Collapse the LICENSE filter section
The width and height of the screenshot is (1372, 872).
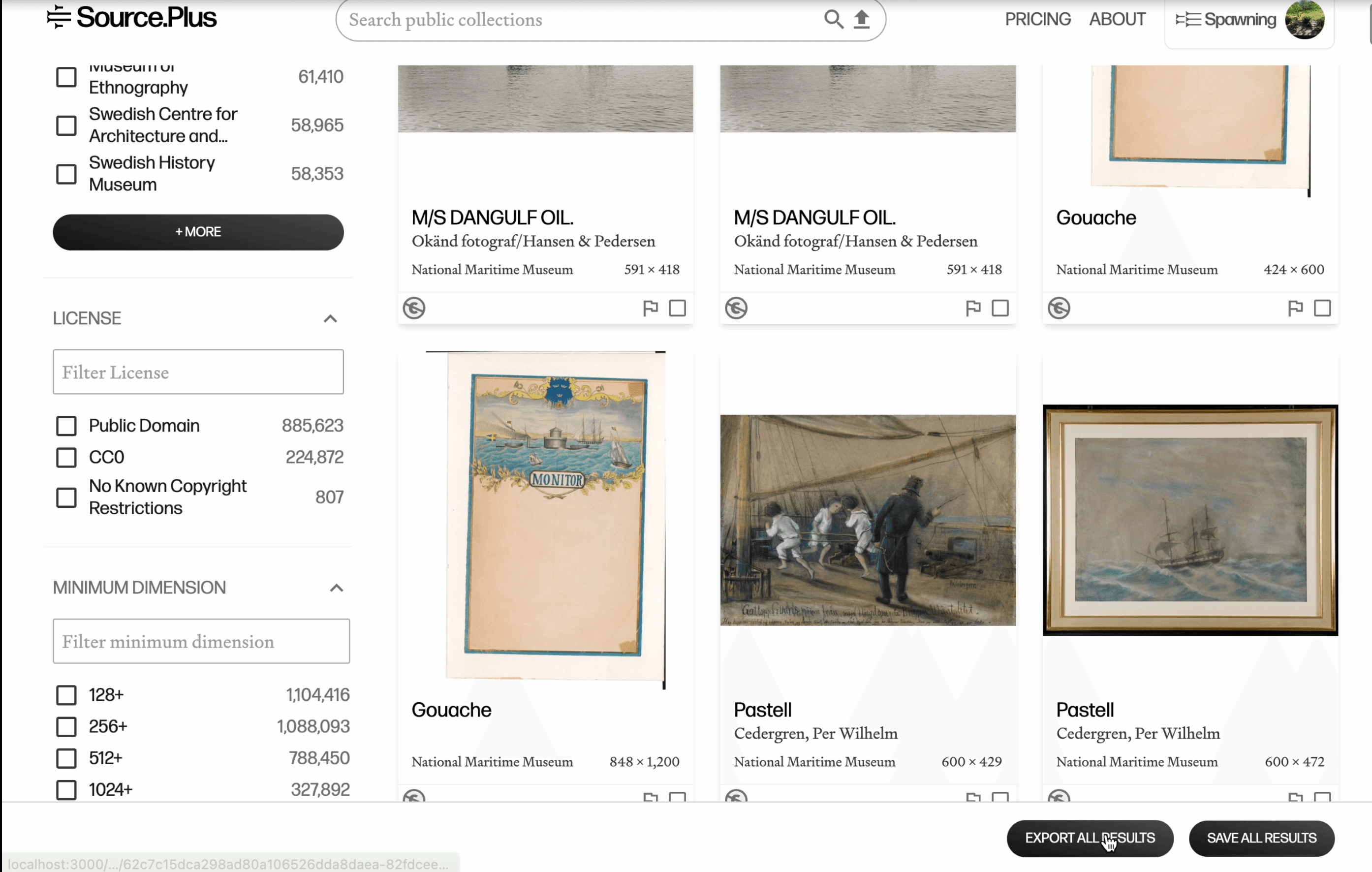point(331,318)
